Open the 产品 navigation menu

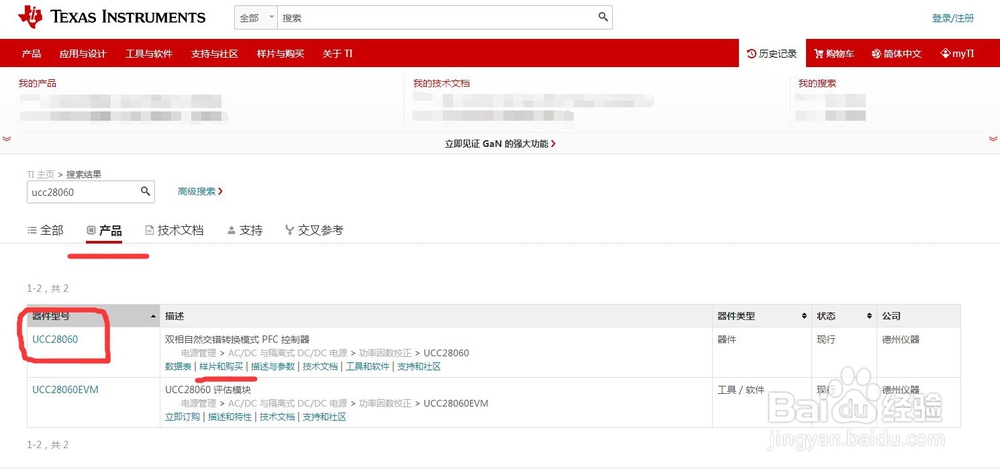[x=31, y=54]
